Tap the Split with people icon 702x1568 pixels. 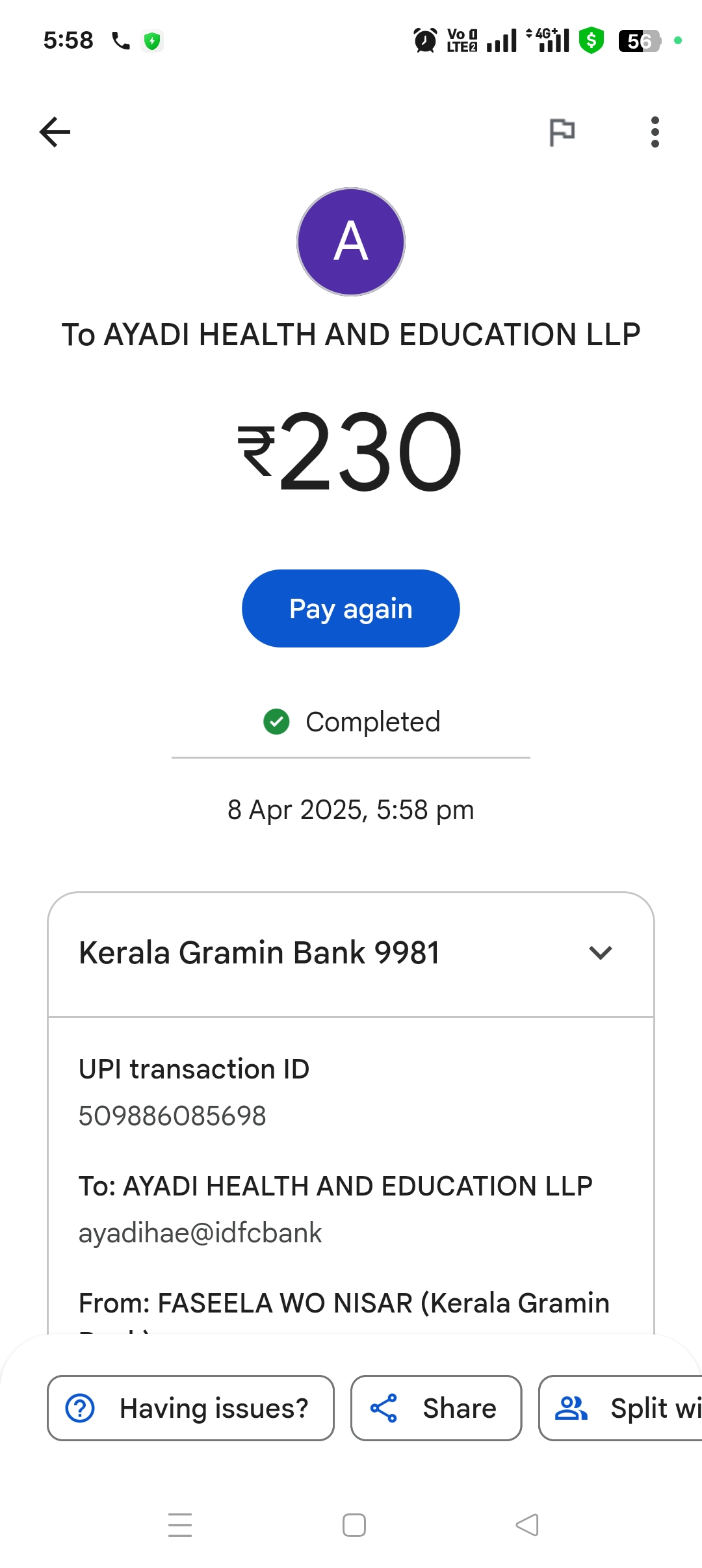point(571,1408)
